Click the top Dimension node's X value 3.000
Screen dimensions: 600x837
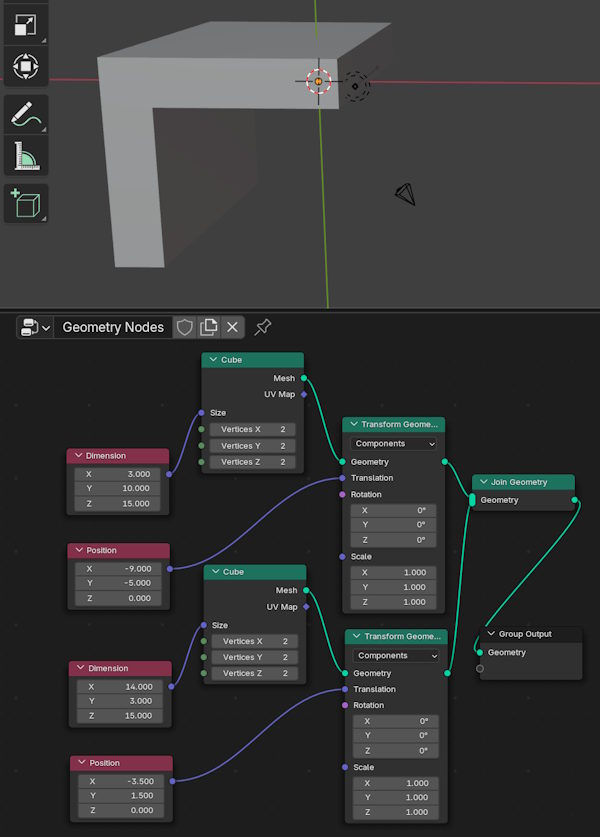point(117,473)
